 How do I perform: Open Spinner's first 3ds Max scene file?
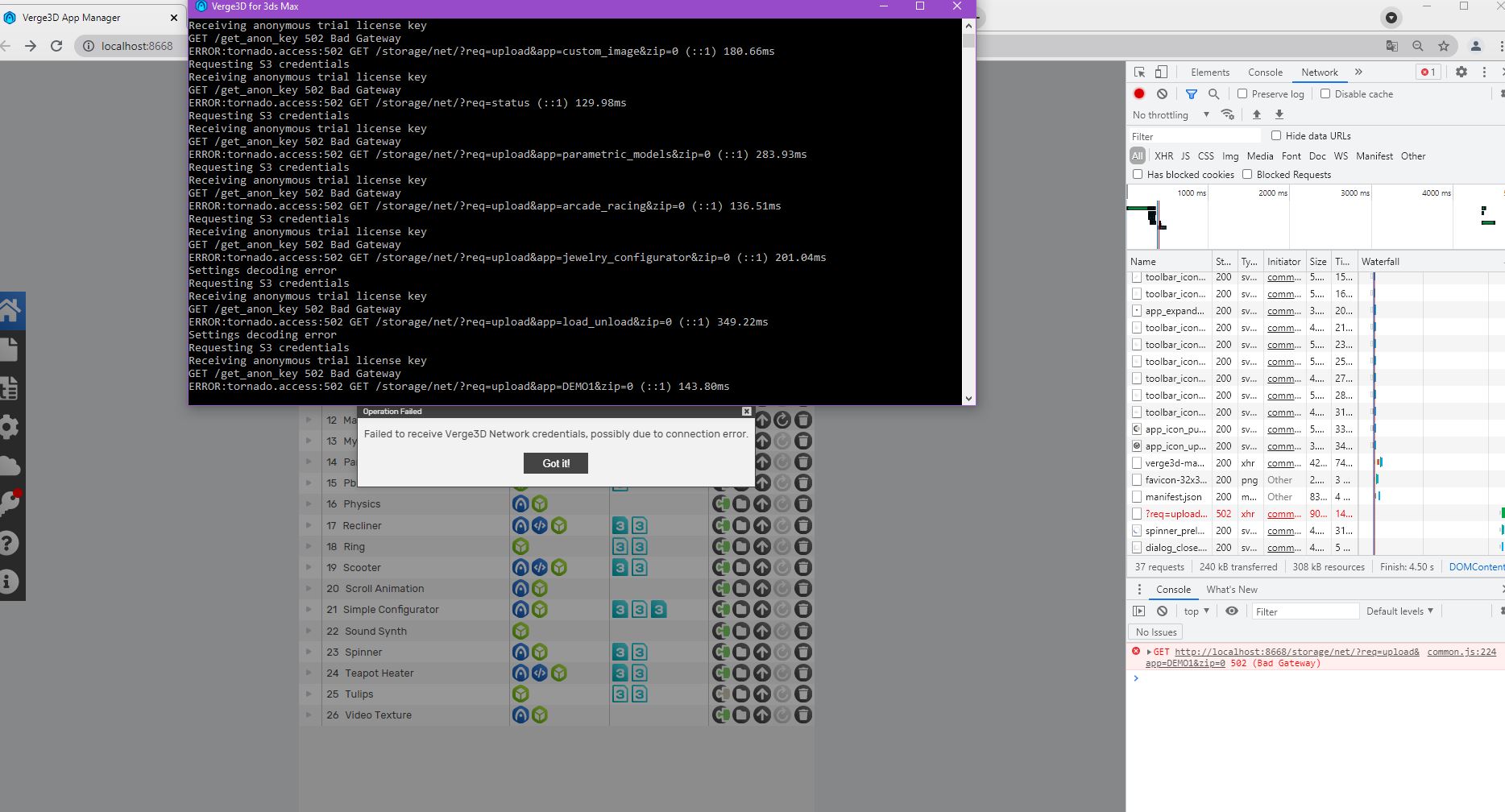(x=620, y=652)
